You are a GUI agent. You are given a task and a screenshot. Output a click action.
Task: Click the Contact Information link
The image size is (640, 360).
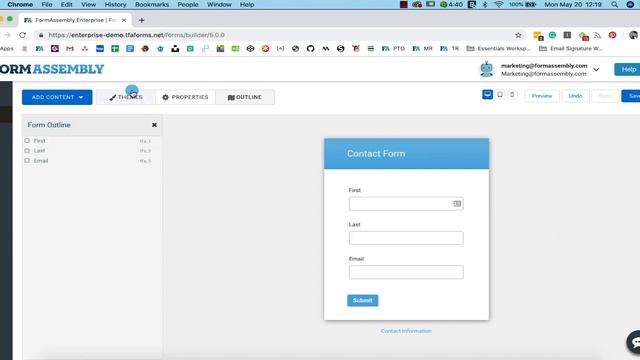tap(406, 331)
